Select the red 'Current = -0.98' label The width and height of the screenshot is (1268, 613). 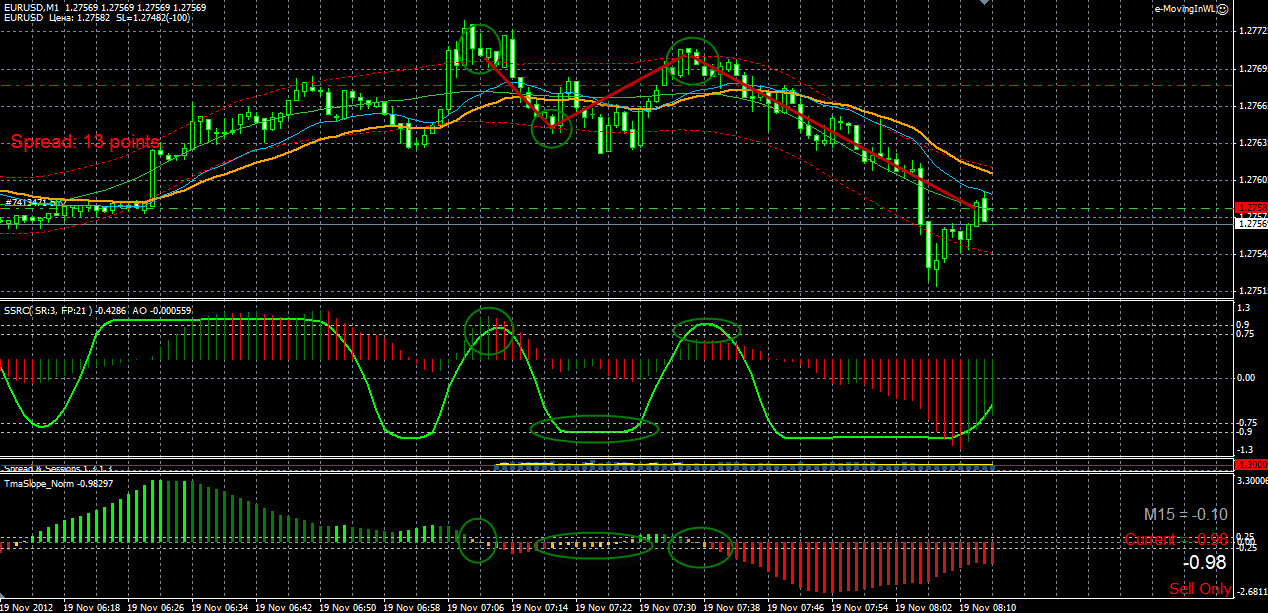tap(1176, 540)
